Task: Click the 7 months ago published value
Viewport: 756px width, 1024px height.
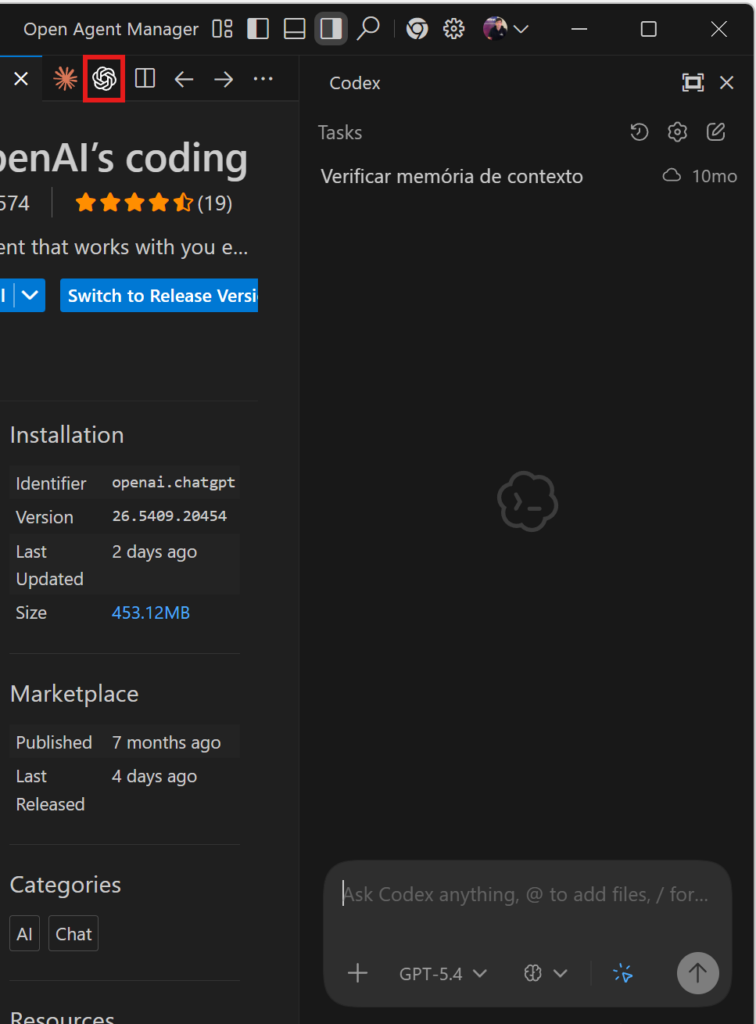Action: click(x=166, y=743)
